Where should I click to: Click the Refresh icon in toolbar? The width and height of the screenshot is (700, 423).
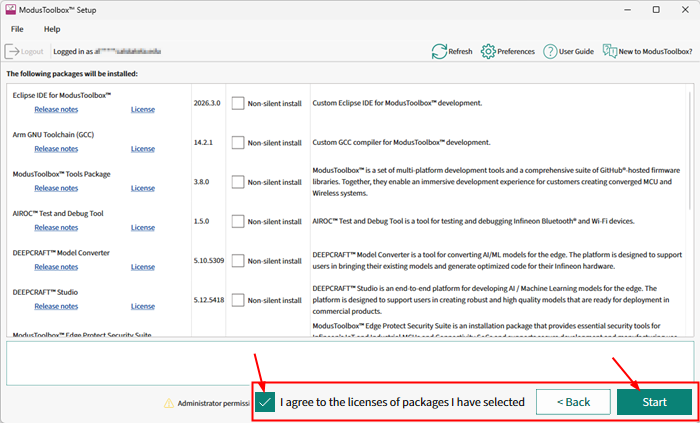439,52
